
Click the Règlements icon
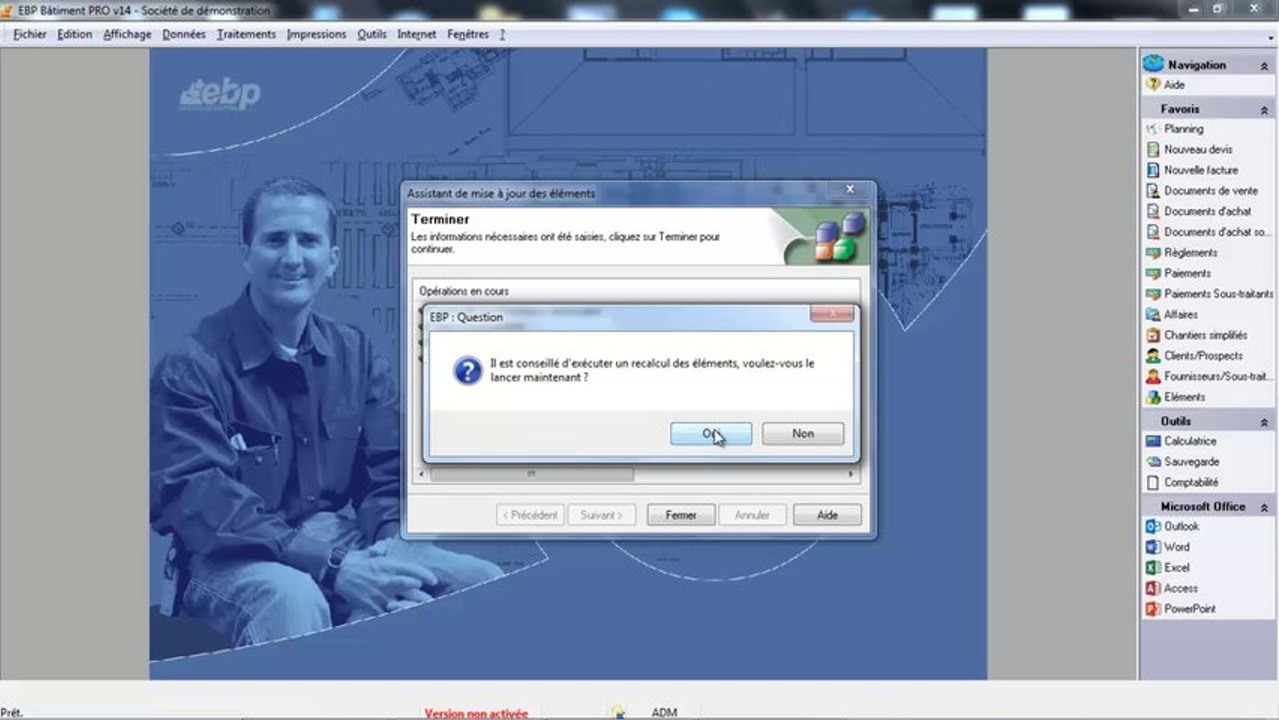tap(1153, 253)
